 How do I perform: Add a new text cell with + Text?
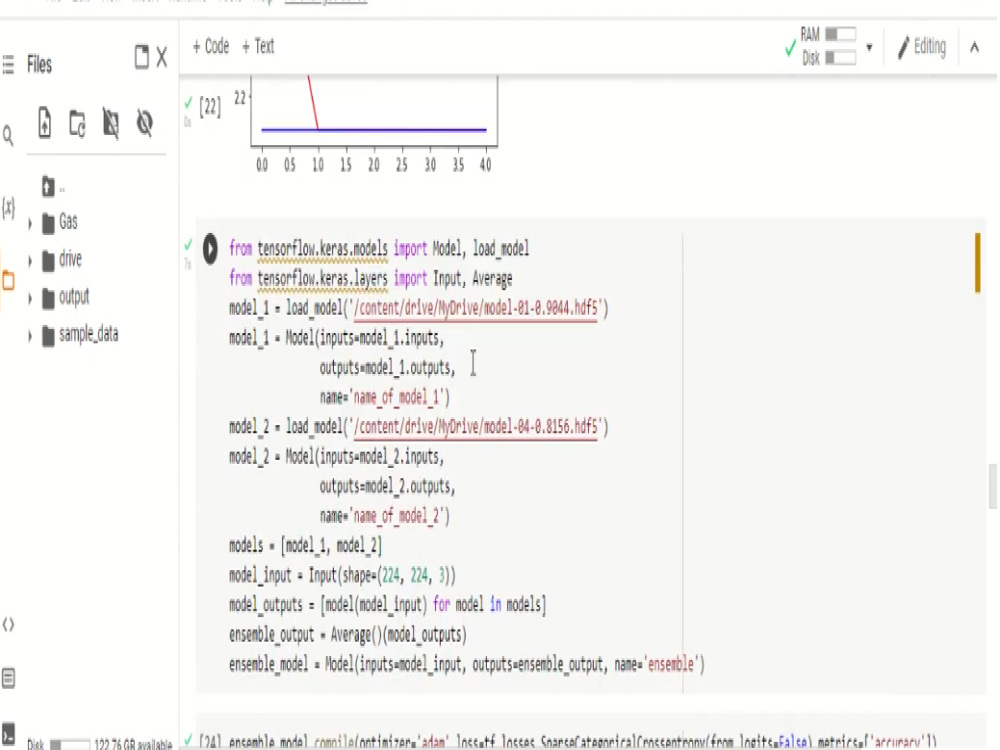click(x=258, y=47)
